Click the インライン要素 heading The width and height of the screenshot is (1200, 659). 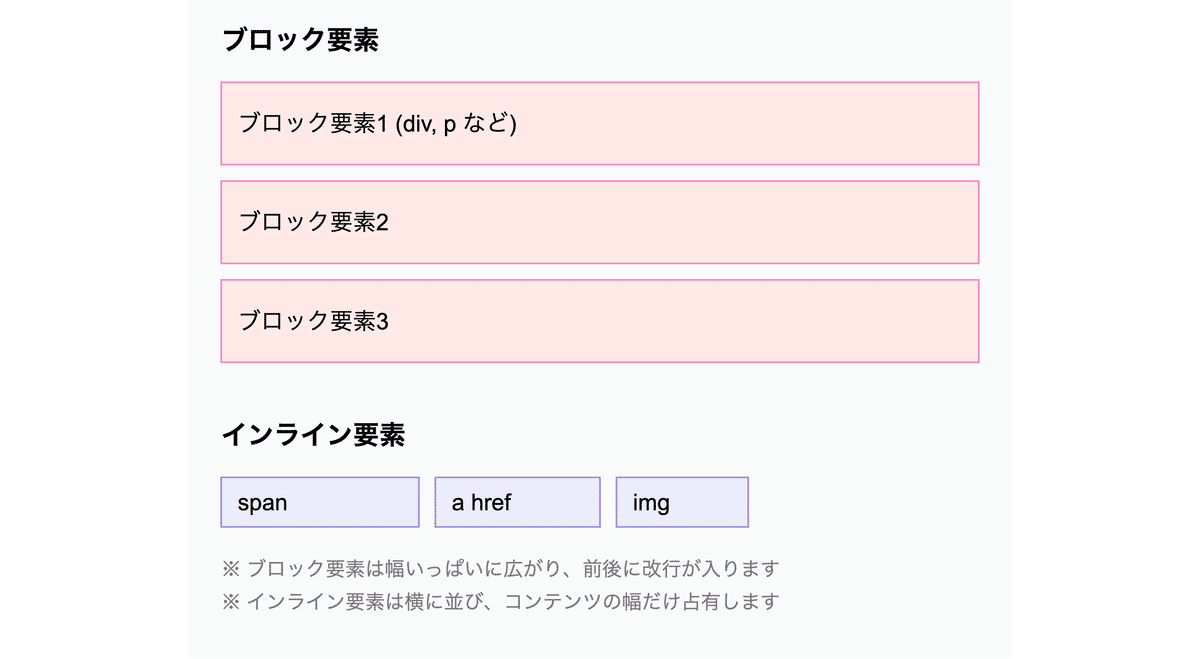(313, 435)
